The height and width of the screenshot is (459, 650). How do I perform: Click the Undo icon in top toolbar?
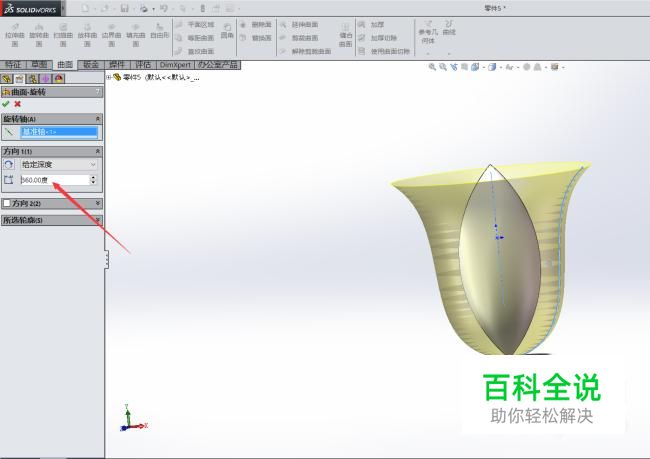point(163,8)
